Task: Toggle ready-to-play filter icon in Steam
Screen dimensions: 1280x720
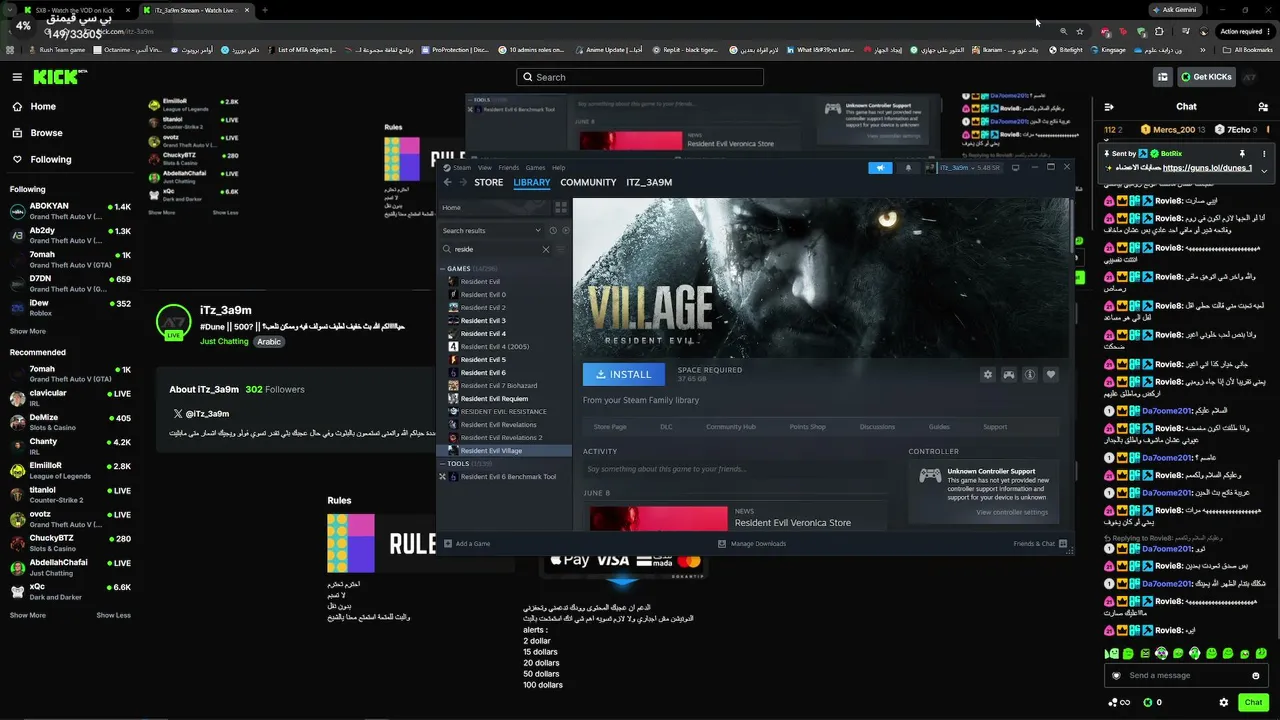Action: pyautogui.click(x=566, y=231)
